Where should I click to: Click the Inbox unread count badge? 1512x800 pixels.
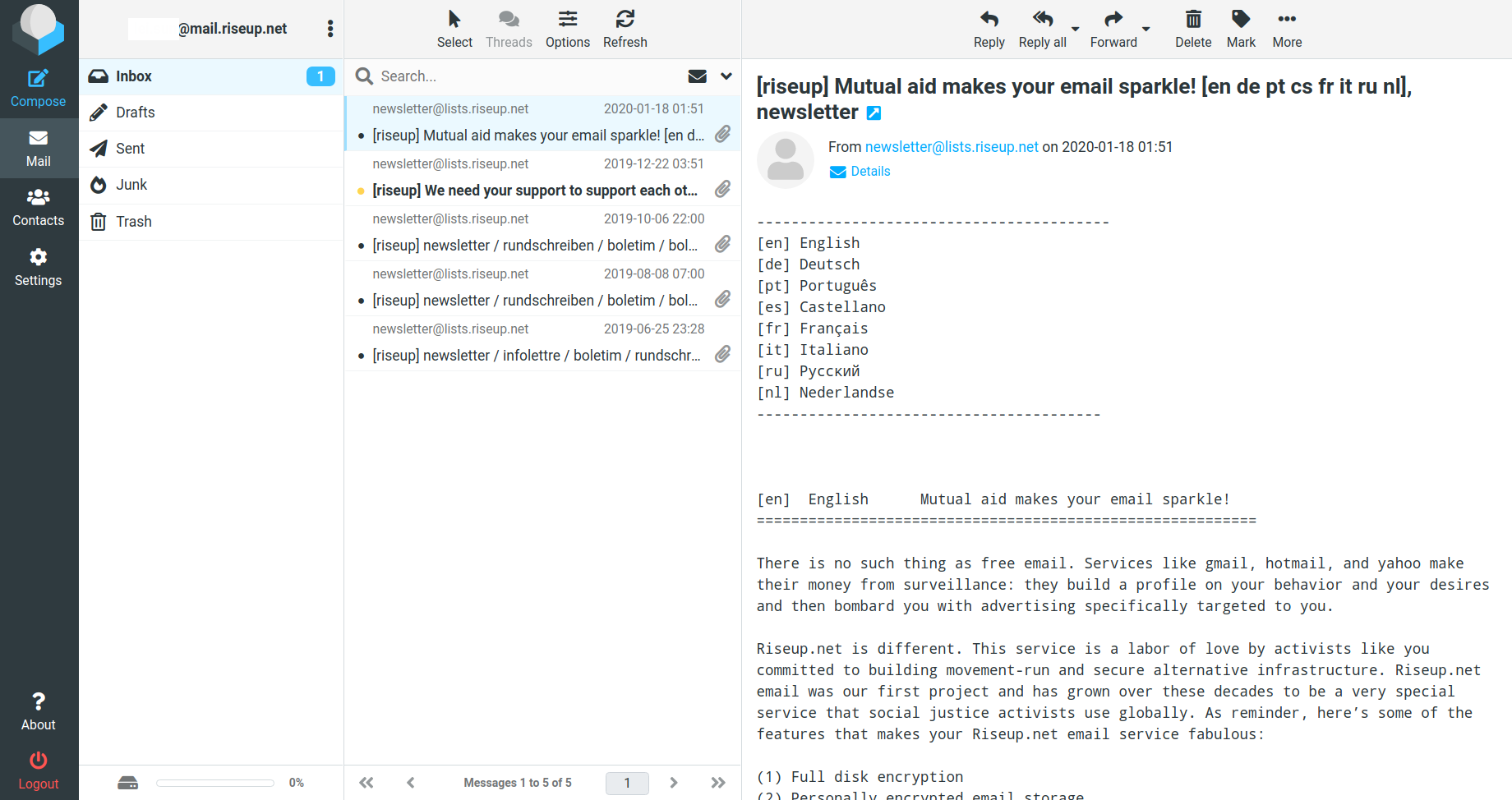(320, 76)
